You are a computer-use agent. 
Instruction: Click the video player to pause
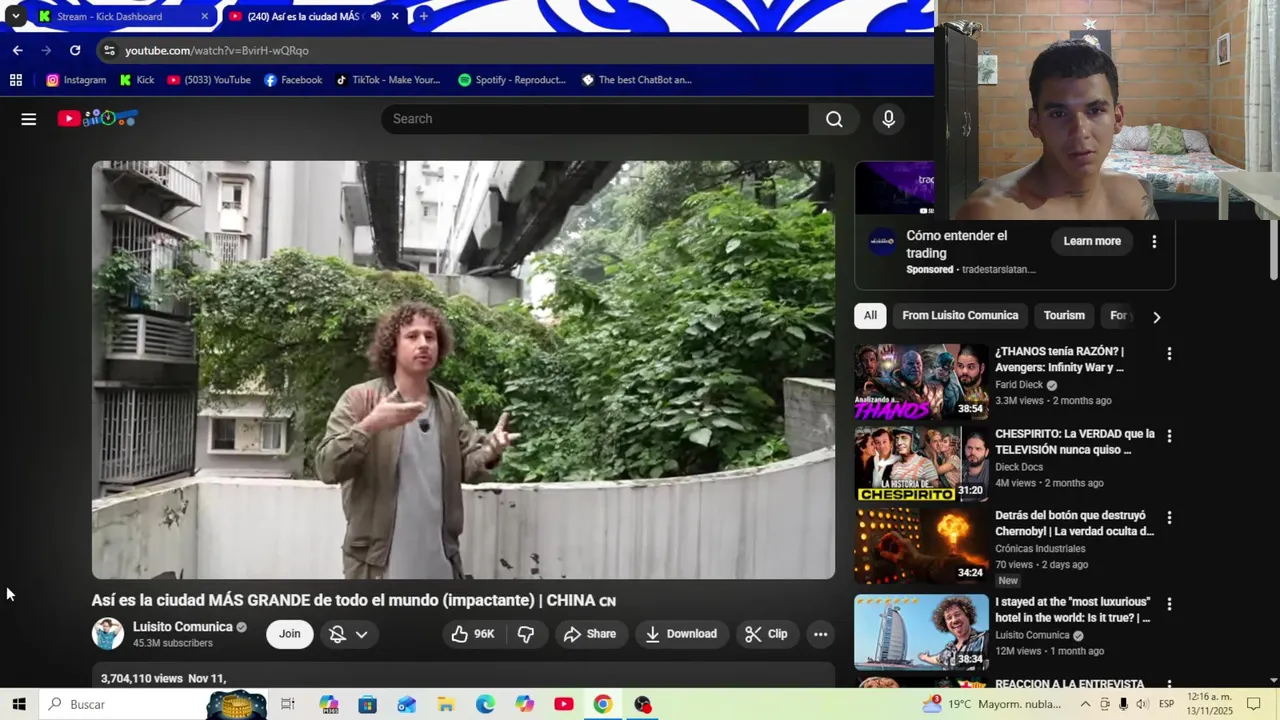coord(463,370)
